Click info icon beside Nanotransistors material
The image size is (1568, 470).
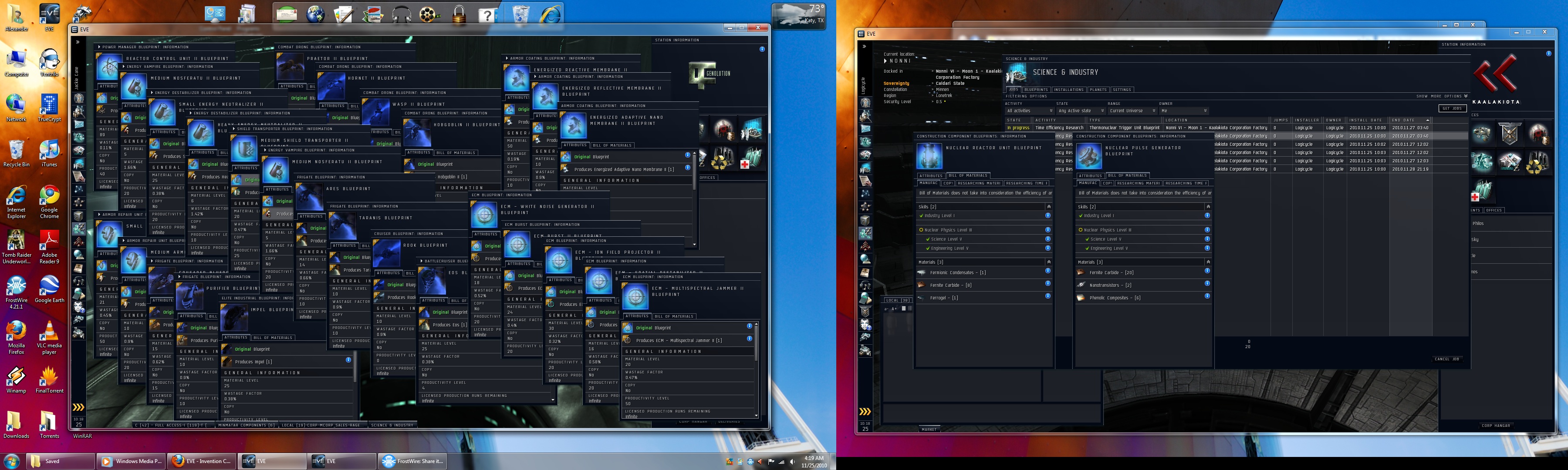1207,284
